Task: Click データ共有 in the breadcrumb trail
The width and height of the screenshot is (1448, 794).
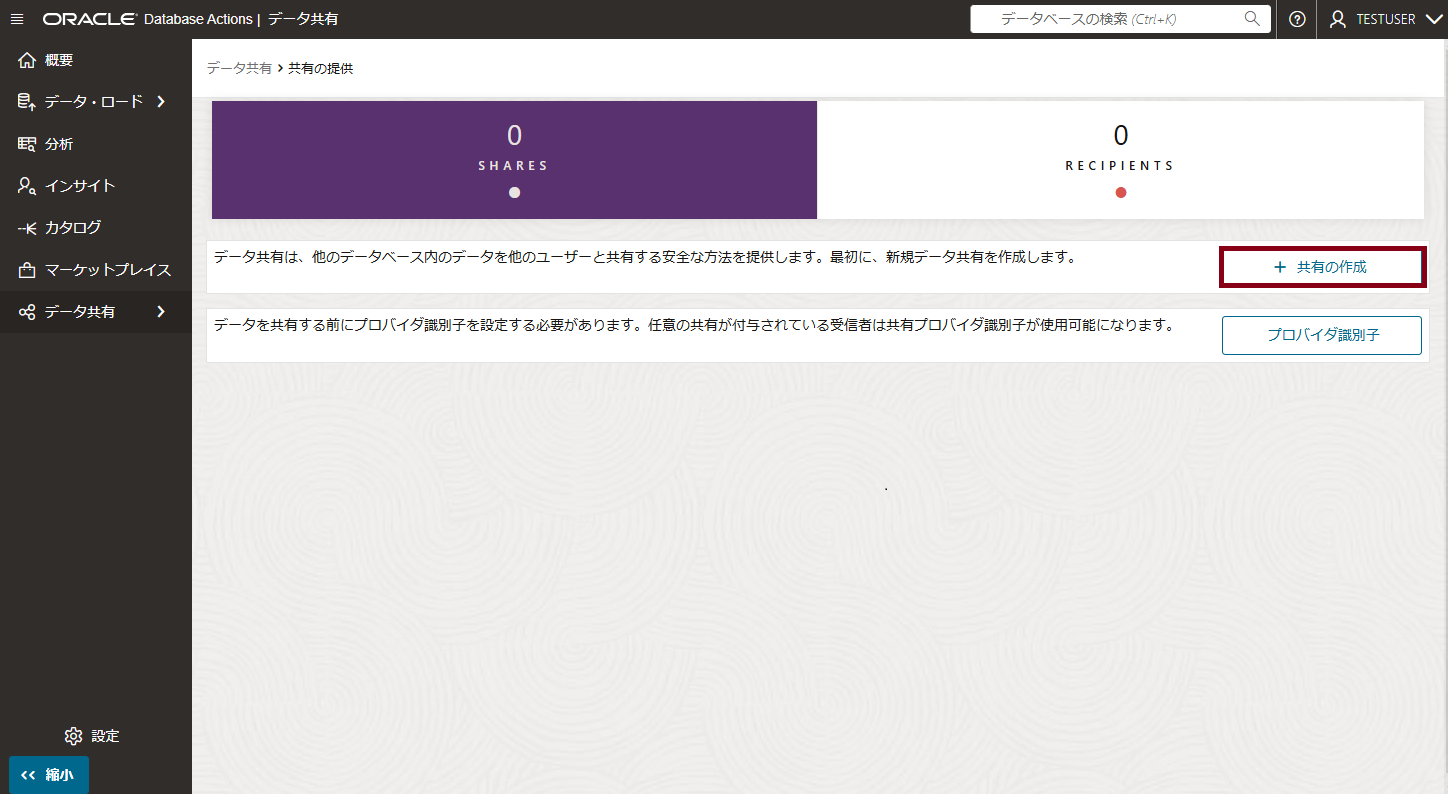Action: click(238, 69)
